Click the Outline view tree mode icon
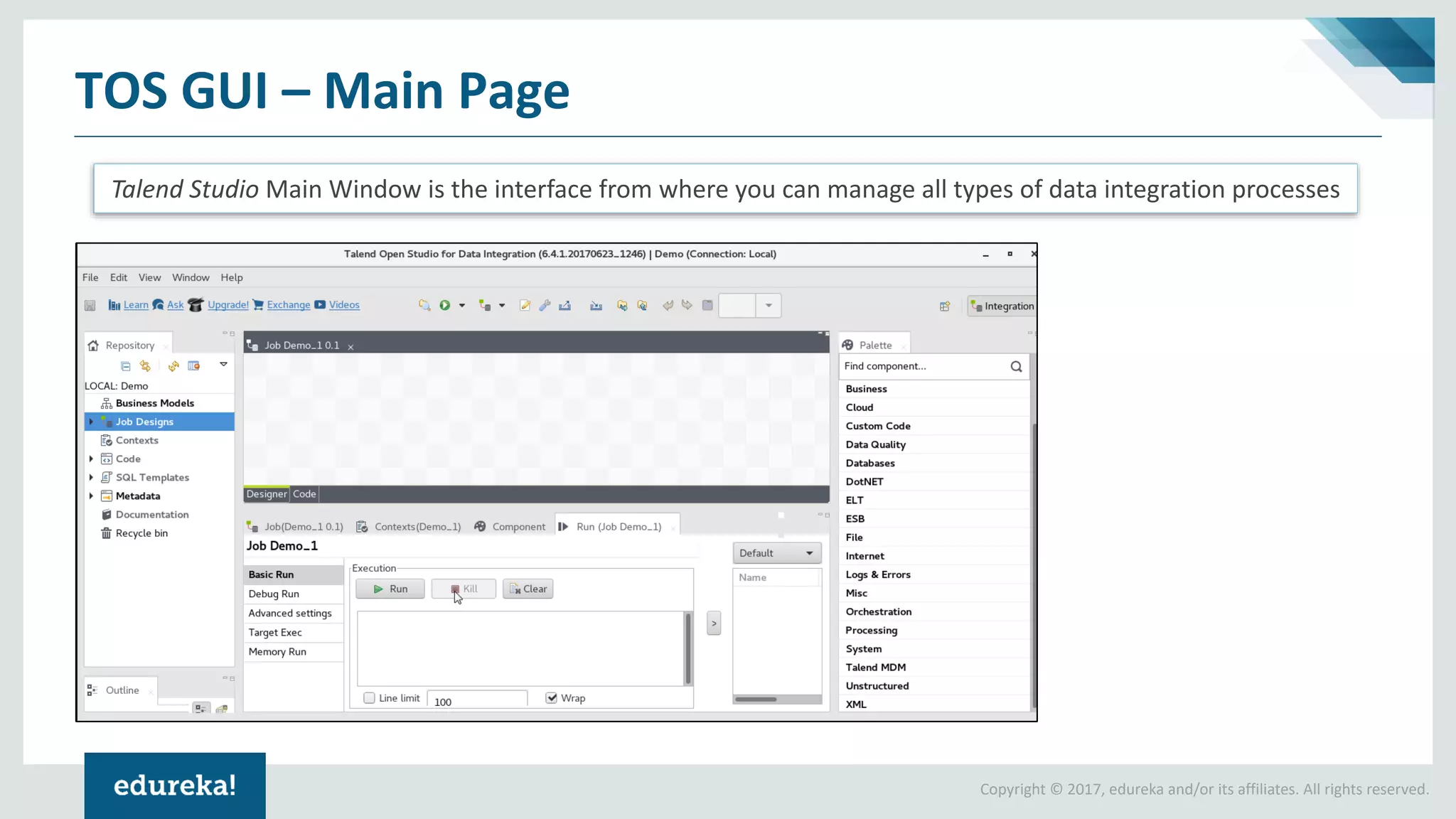This screenshot has width=1456, height=819. point(202,709)
